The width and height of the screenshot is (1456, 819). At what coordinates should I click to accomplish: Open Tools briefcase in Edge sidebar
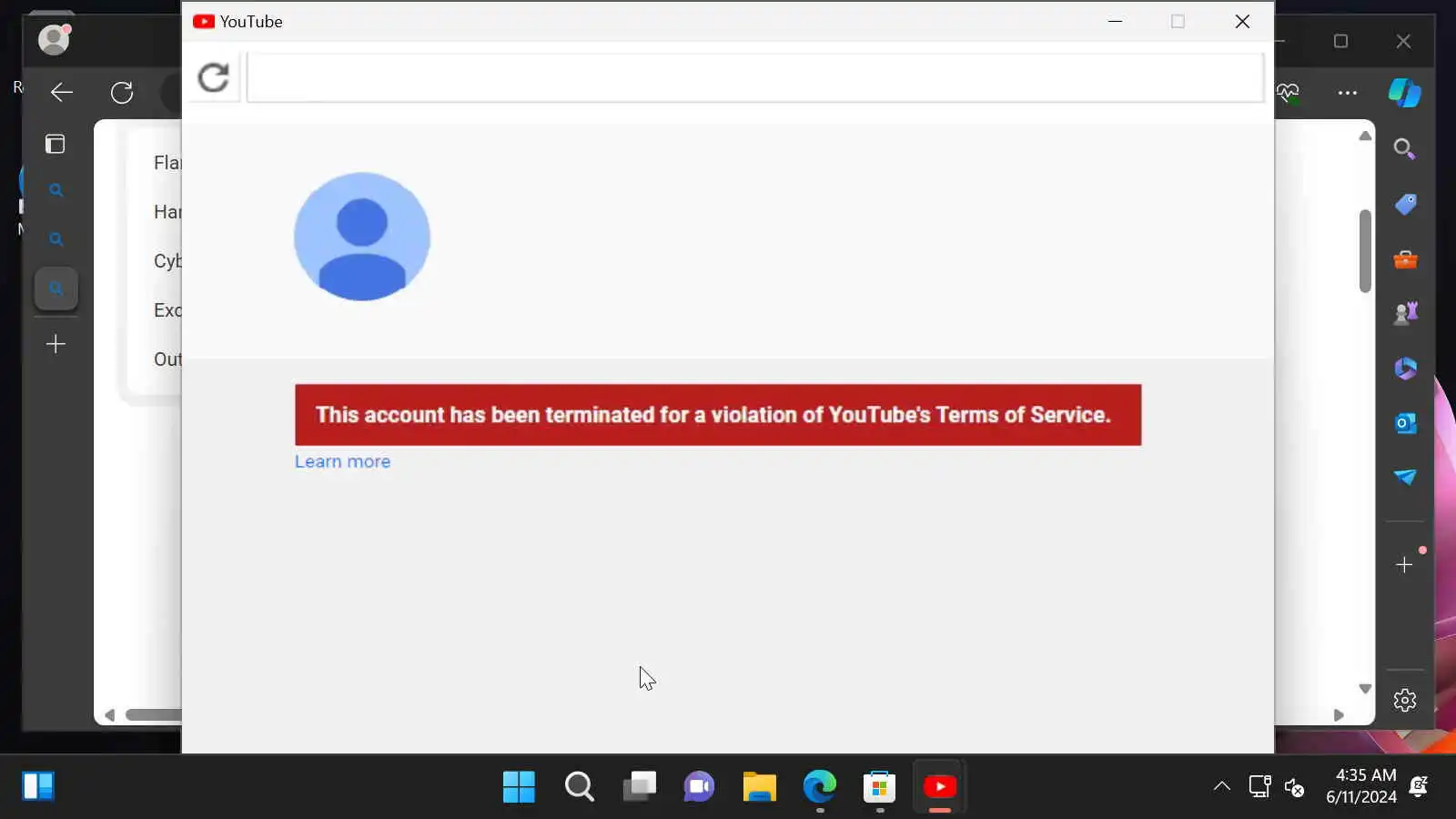click(1405, 259)
